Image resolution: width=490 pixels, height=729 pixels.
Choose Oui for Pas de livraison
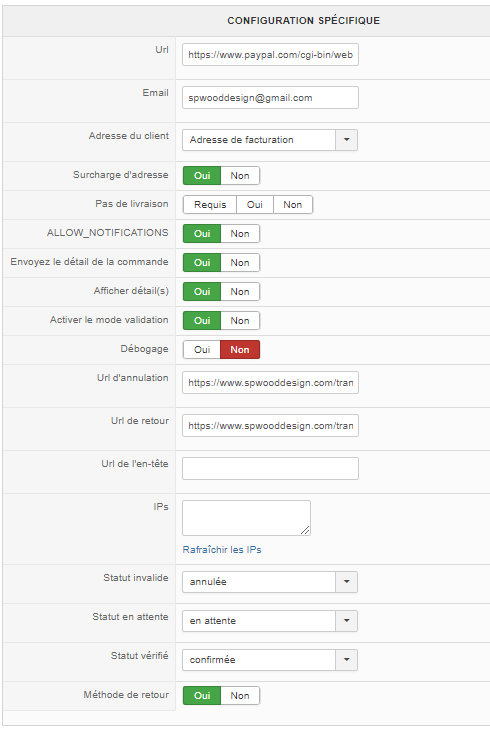pyautogui.click(x=255, y=205)
